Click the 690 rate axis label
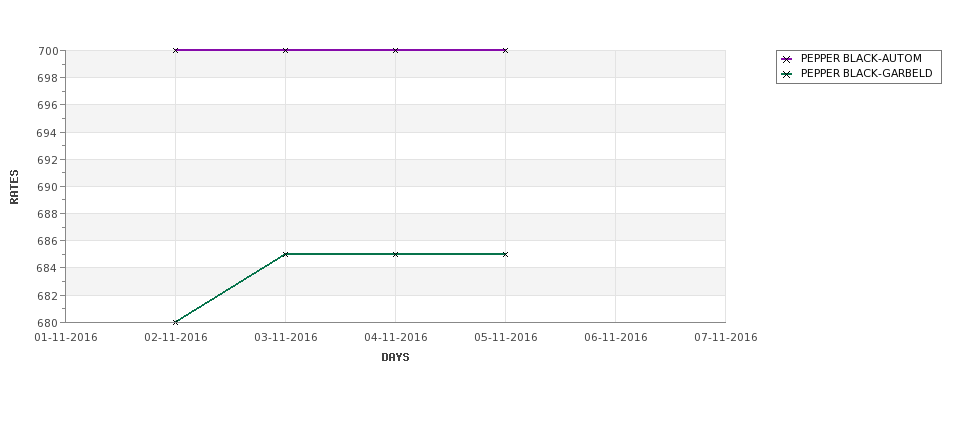 pyautogui.click(x=49, y=187)
